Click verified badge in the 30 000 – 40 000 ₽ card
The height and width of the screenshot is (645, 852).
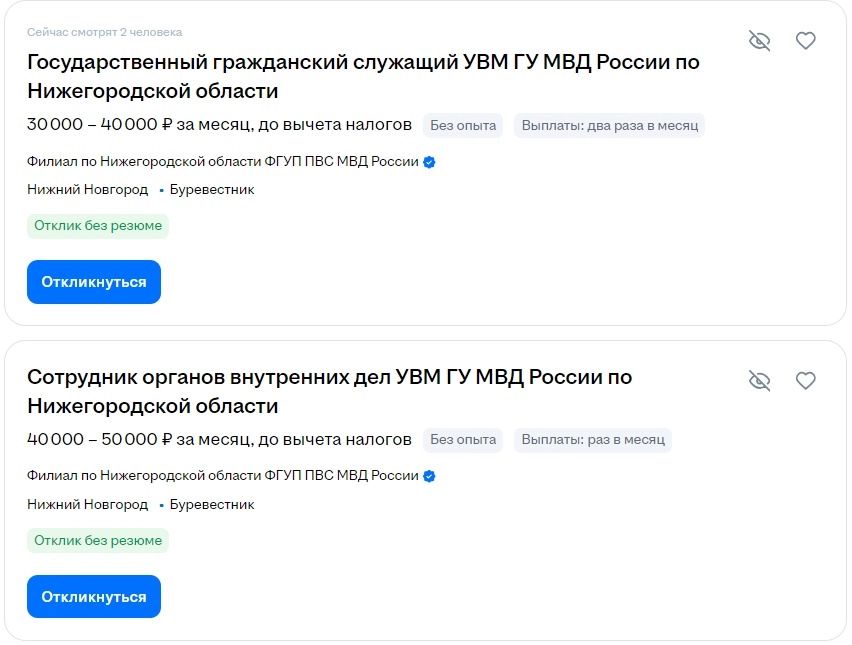[429, 162]
